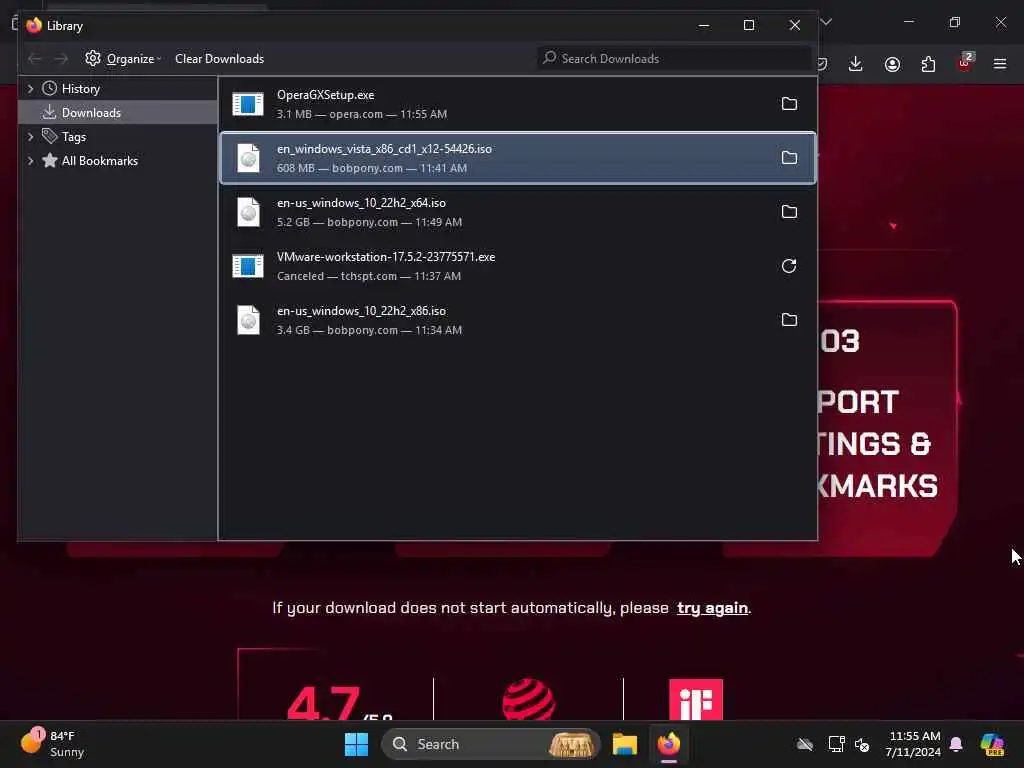Go forward with Library forward arrow
Screen dimensions: 1024x768
point(61,59)
